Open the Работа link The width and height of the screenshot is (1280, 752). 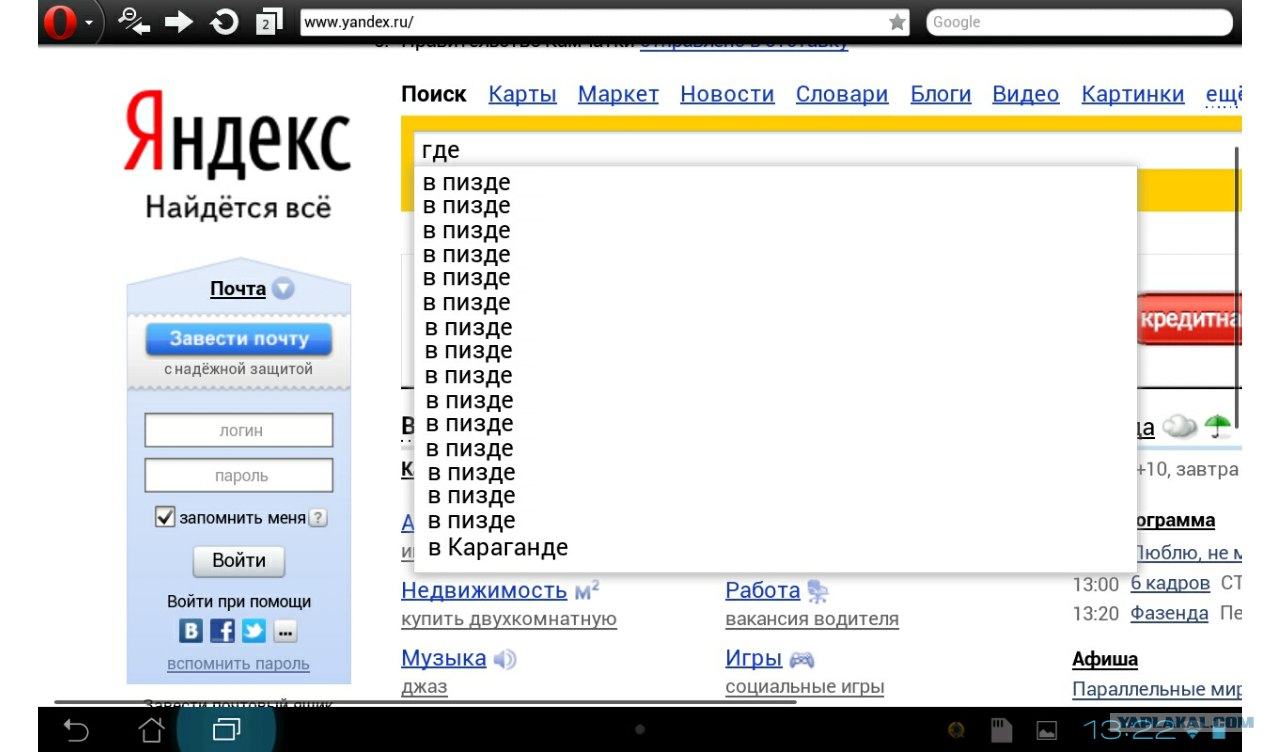click(763, 590)
